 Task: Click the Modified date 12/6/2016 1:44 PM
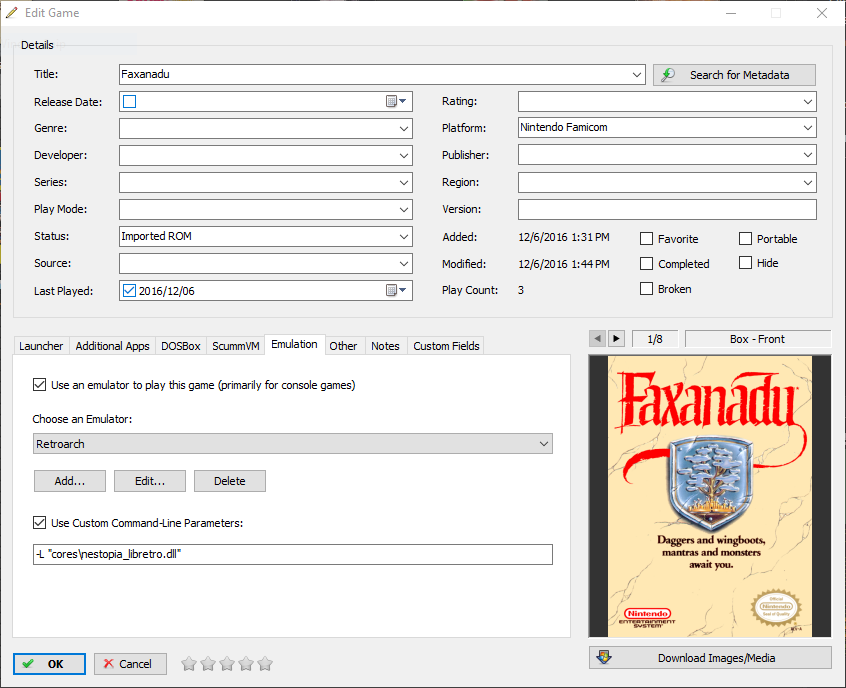pos(564,264)
